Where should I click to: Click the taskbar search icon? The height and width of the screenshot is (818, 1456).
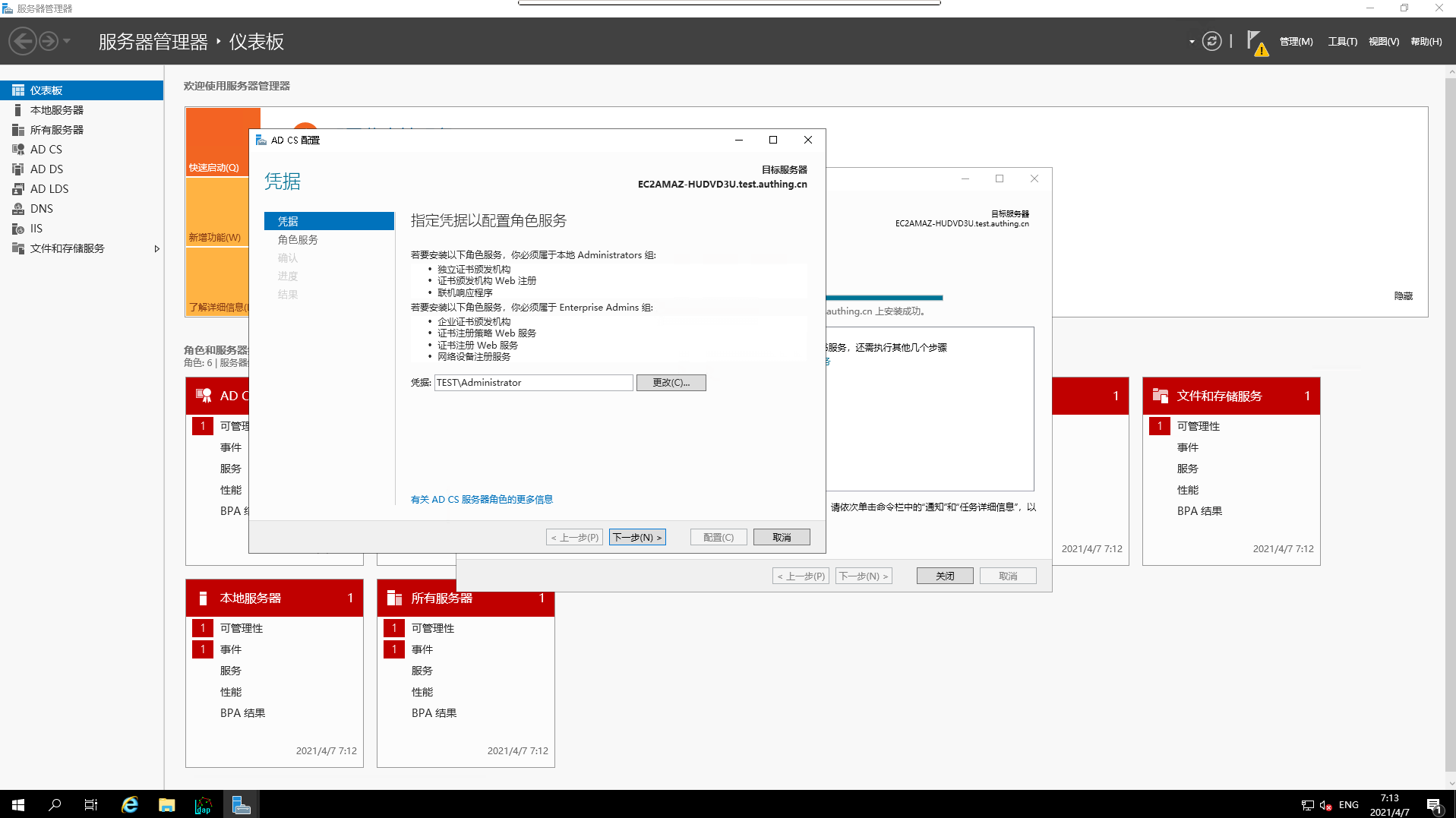pos(55,805)
